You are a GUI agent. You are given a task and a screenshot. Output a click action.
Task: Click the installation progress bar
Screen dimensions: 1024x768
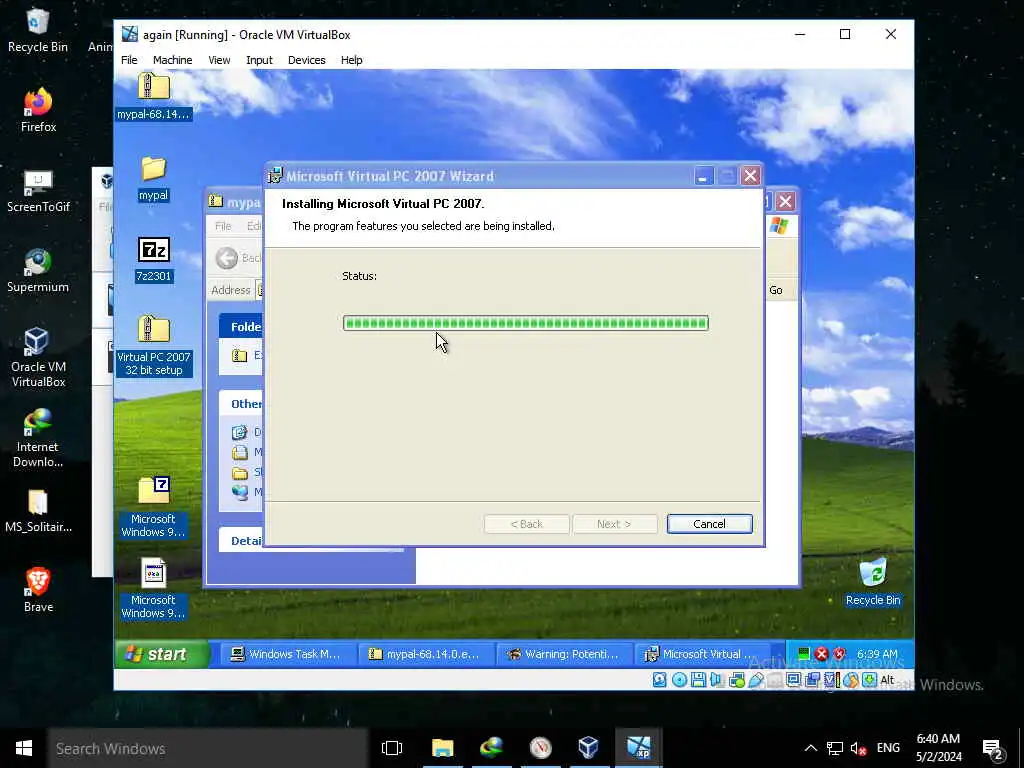click(x=526, y=323)
